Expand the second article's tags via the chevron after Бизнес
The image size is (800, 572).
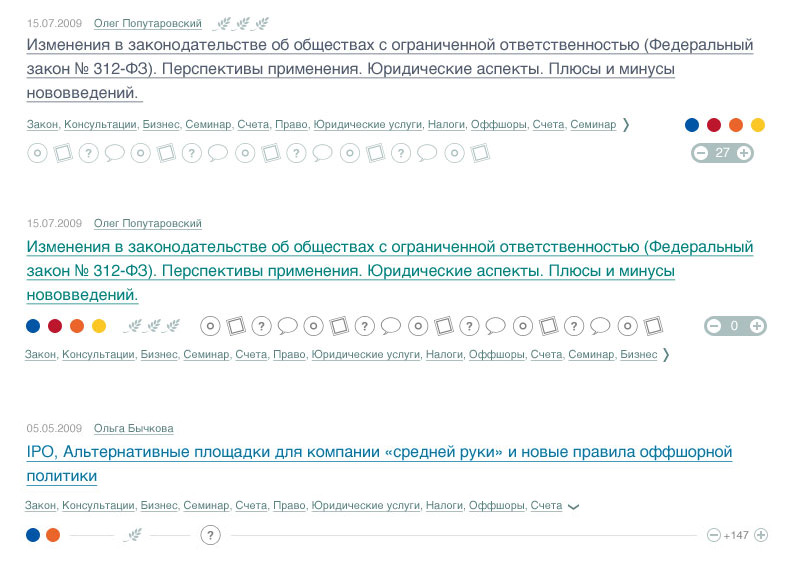666,355
